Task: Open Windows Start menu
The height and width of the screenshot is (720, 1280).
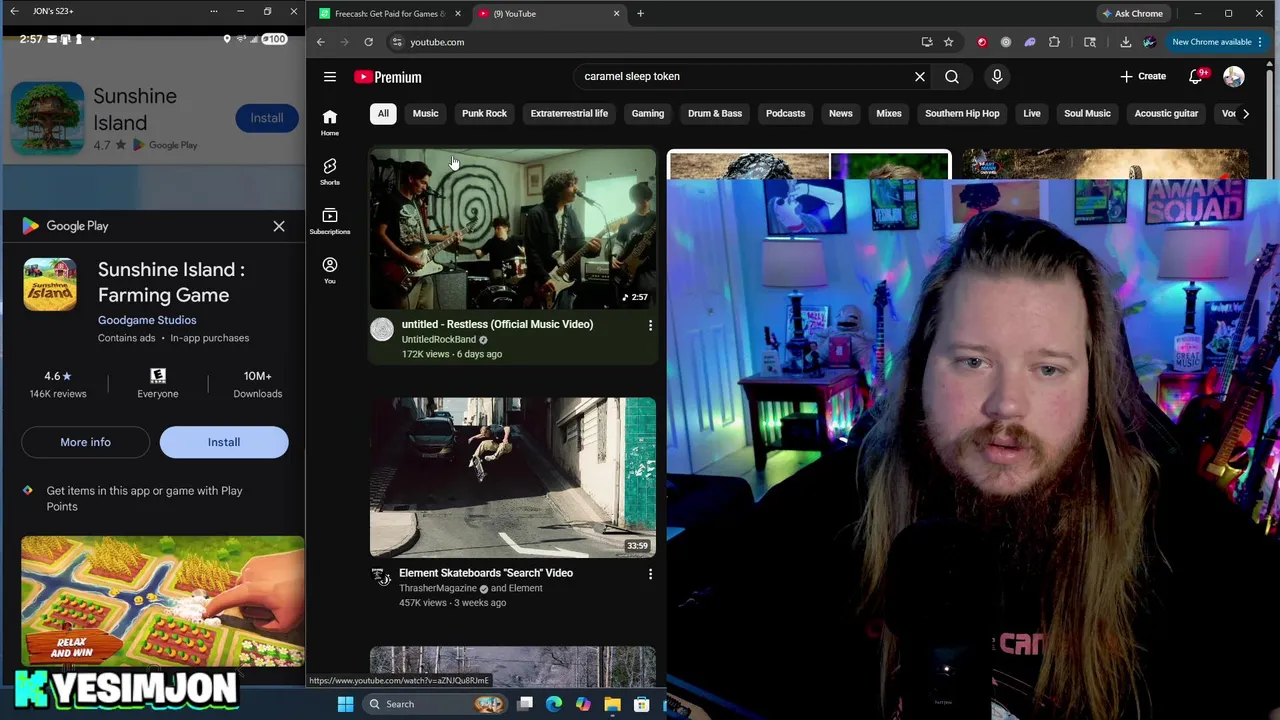Action: [x=345, y=704]
